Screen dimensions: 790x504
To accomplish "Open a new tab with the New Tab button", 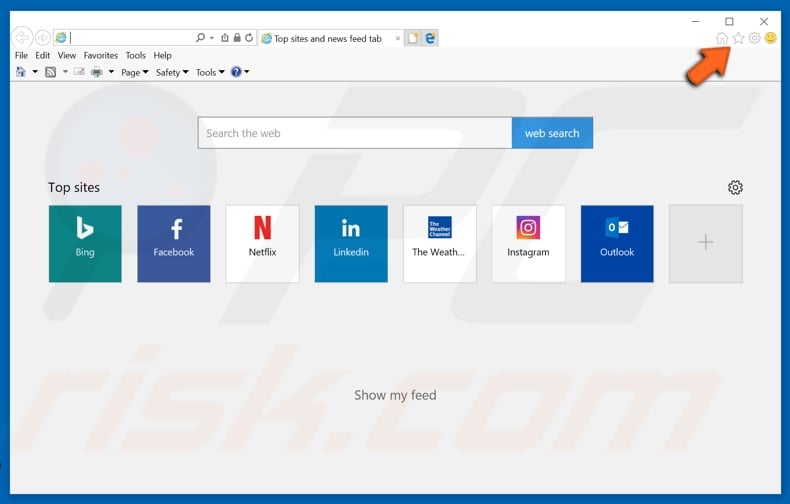I will (413, 38).
